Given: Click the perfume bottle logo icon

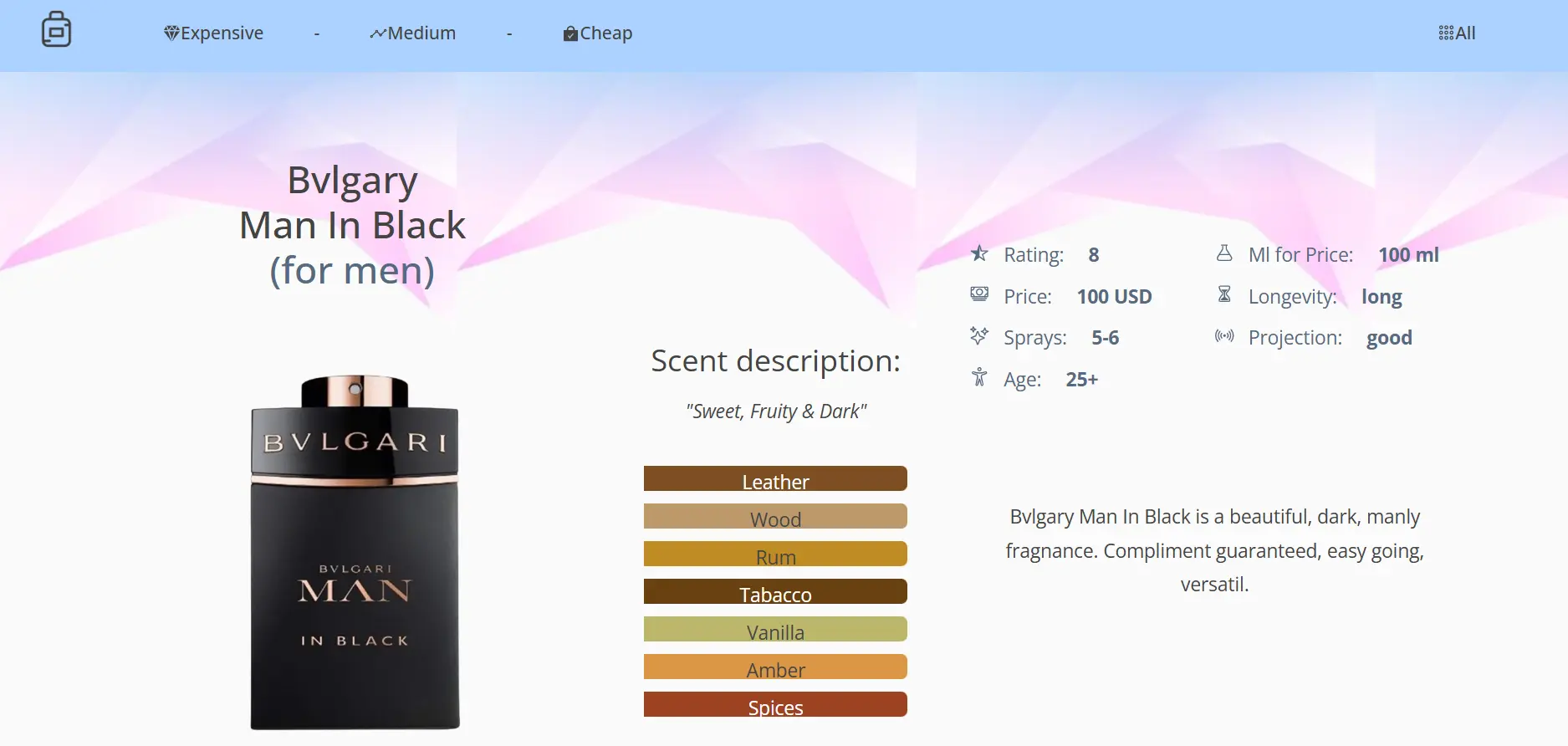Looking at the screenshot, I should [x=56, y=29].
